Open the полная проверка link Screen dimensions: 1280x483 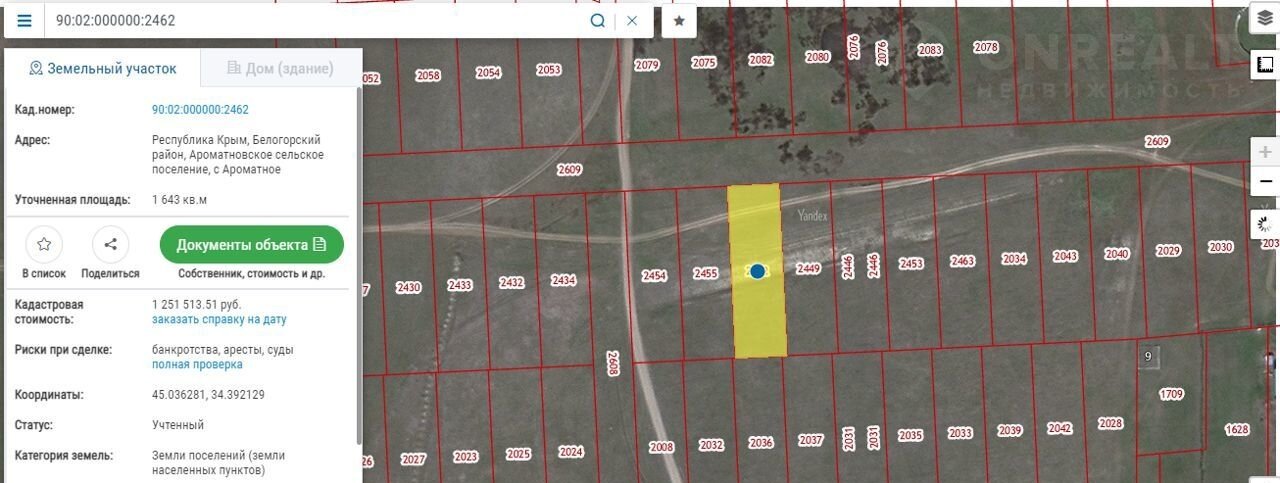point(197,365)
